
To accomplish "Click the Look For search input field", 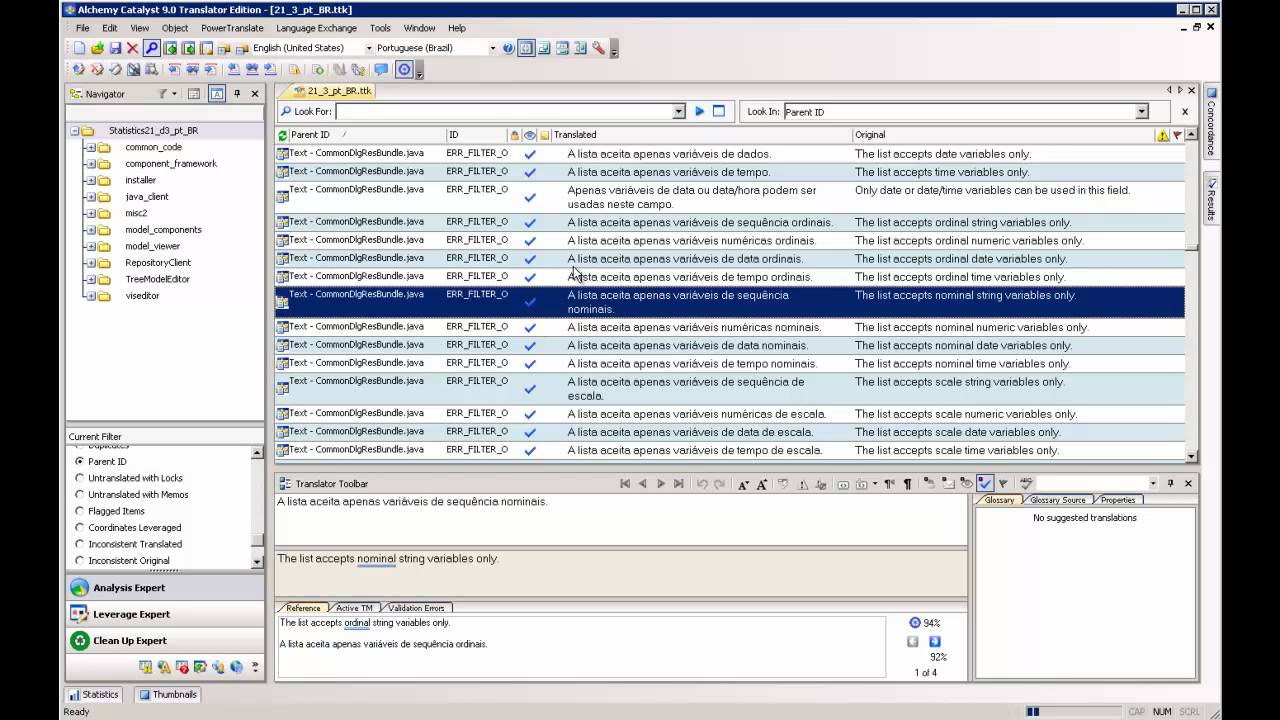I will point(504,112).
